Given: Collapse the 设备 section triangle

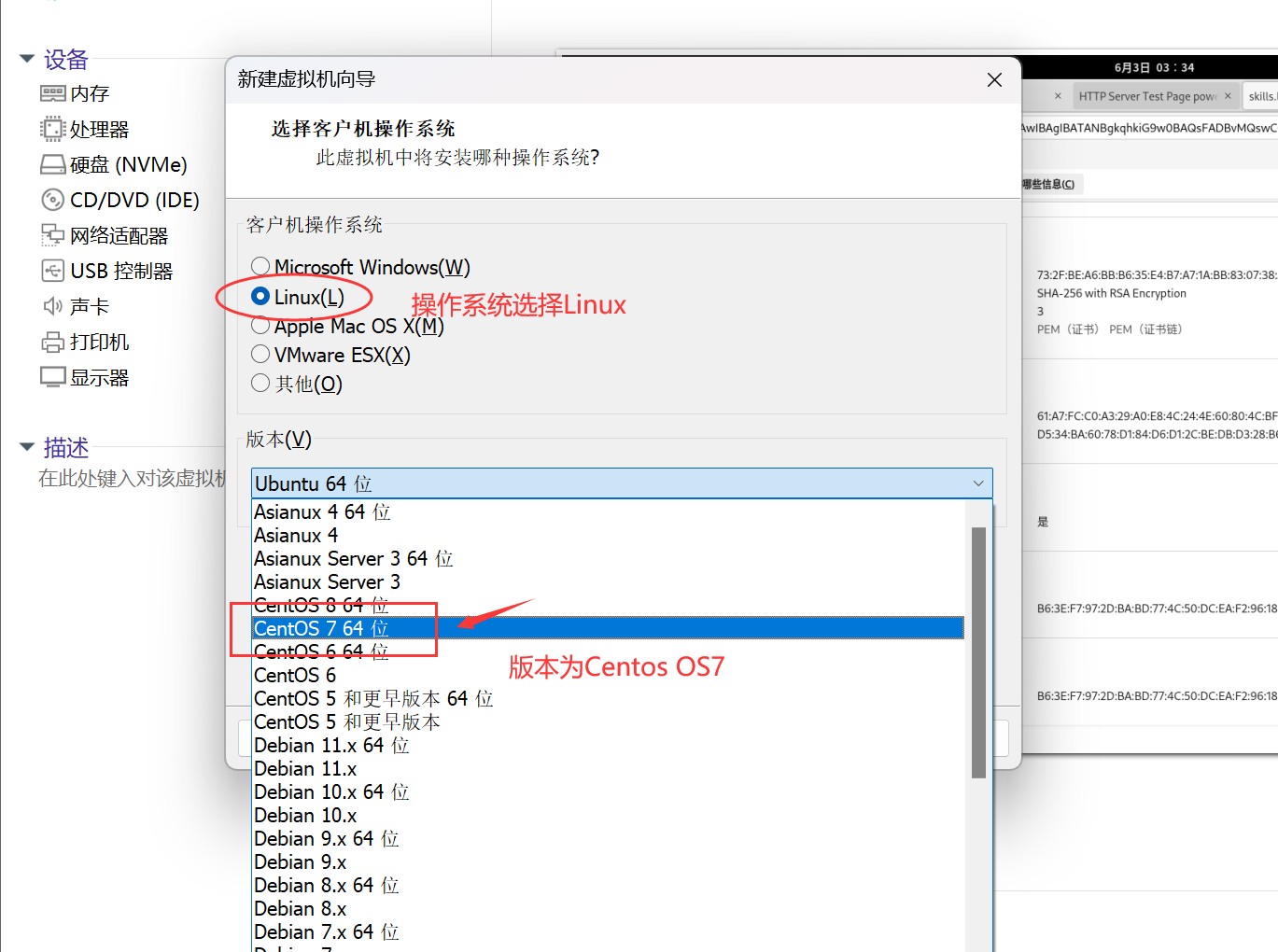Looking at the screenshot, I should pyautogui.click(x=27, y=59).
